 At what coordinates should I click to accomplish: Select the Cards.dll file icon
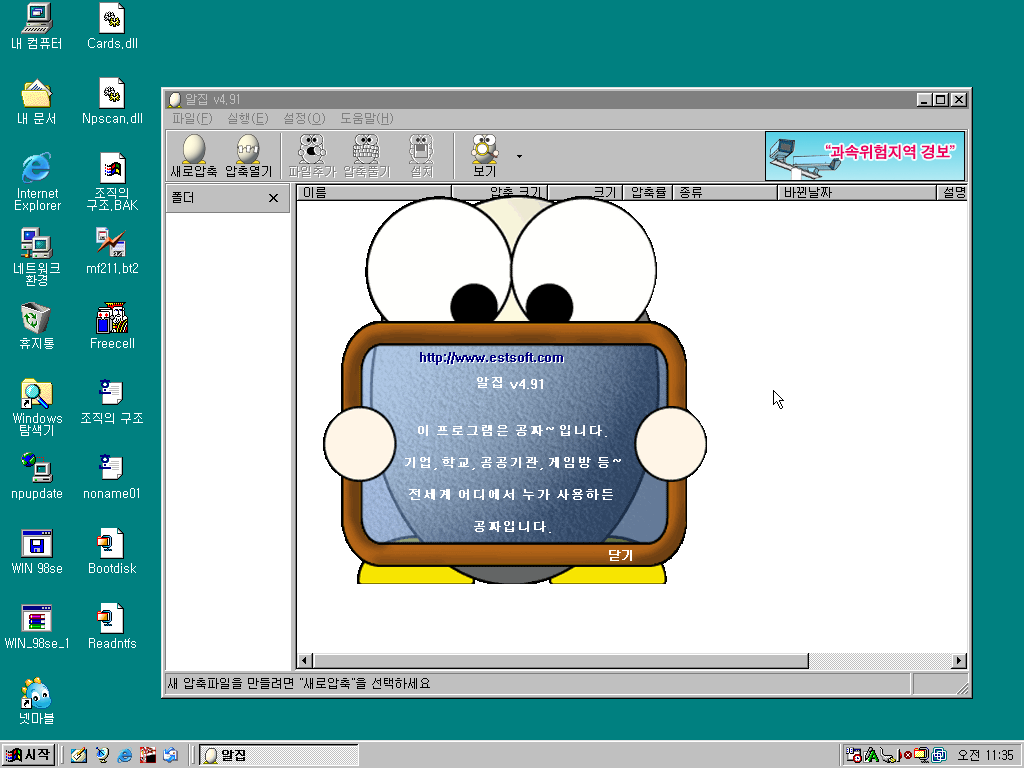click(x=112, y=27)
